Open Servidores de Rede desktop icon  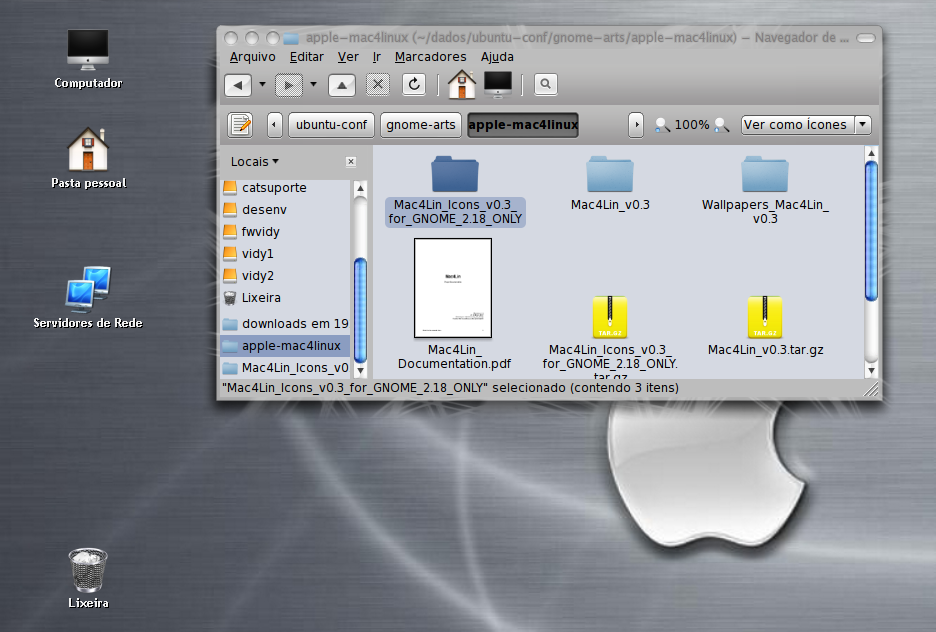(88, 297)
